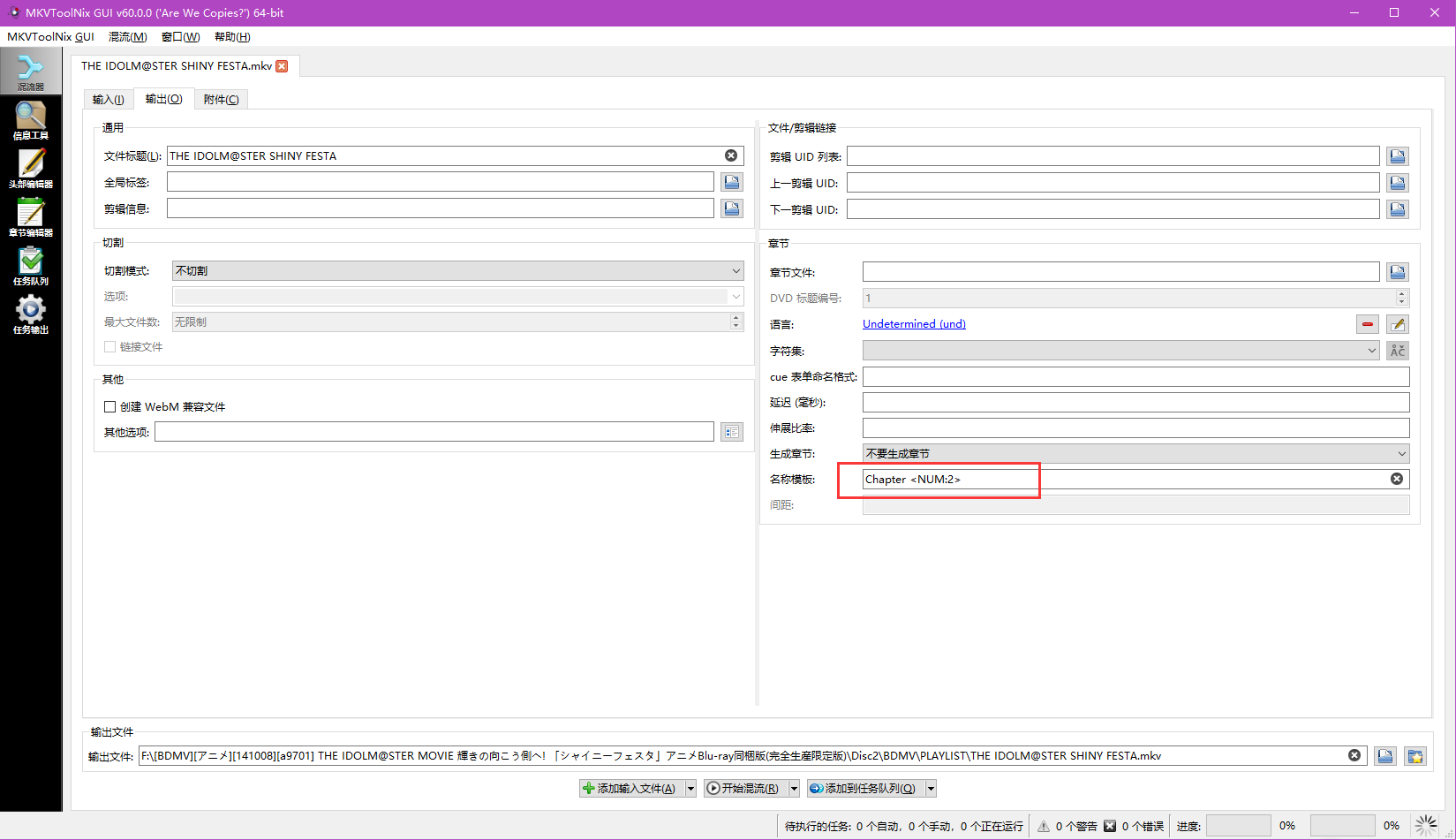Screen dimensions: 1456x840
Task: Clear the output file path
Action: pos(1354,755)
